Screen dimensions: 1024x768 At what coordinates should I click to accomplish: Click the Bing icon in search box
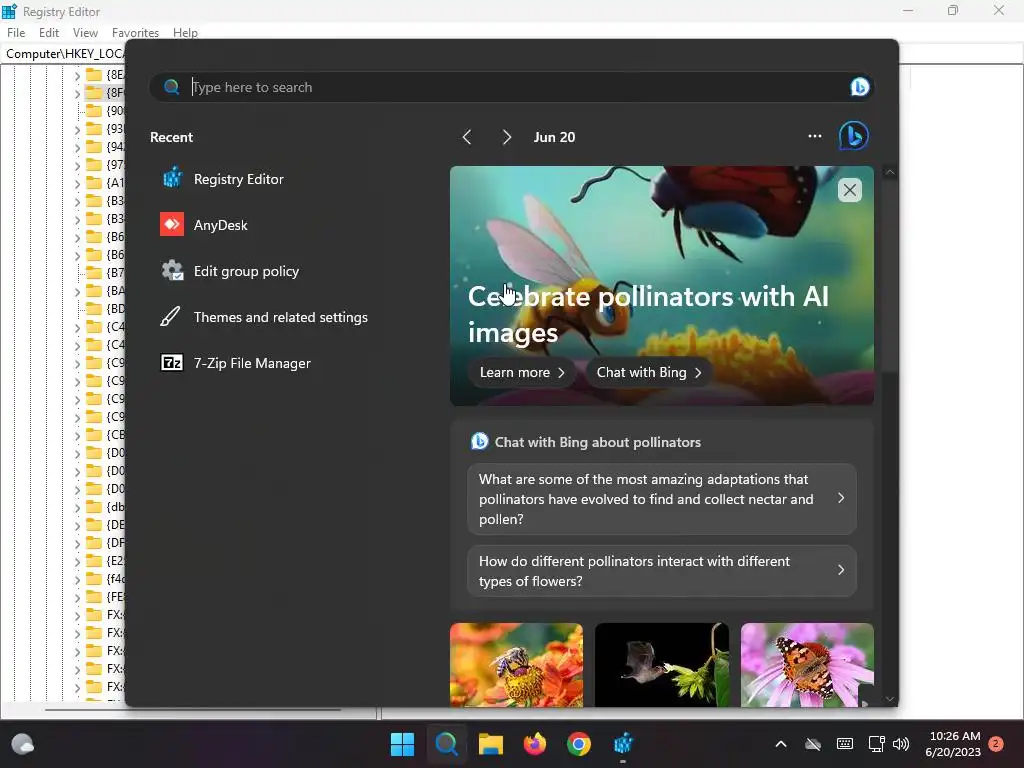(859, 87)
